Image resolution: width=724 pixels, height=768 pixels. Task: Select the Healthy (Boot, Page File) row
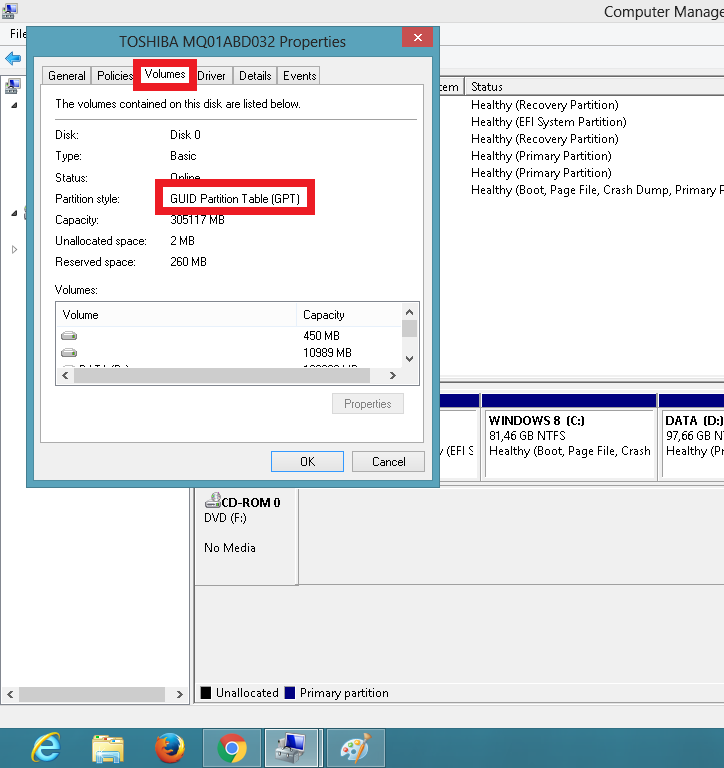pos(597,190)
